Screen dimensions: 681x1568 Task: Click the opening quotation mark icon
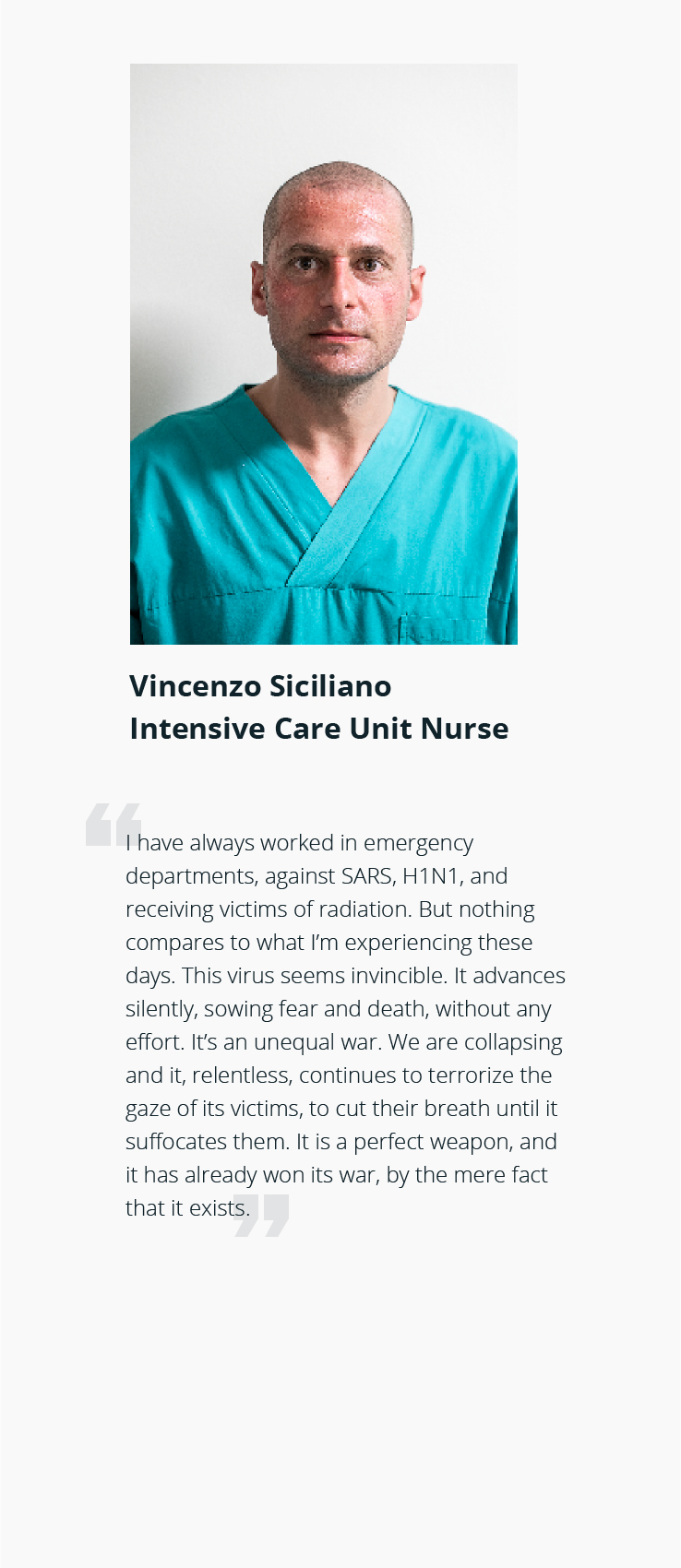click(113, 824)
